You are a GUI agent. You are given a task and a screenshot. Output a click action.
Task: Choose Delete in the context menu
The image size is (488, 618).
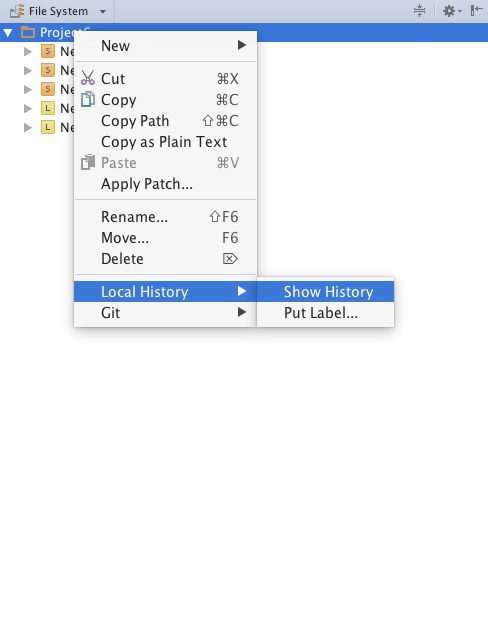click(x=165, y=259)
